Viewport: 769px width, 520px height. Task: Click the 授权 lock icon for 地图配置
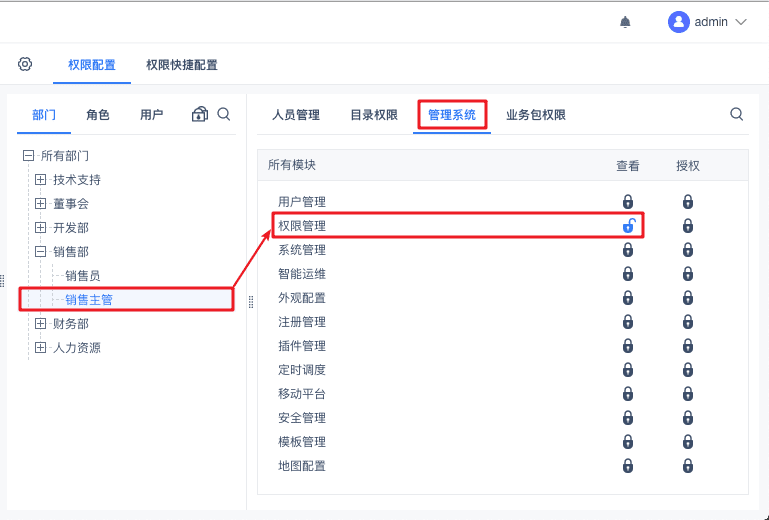tap(688, 466)
